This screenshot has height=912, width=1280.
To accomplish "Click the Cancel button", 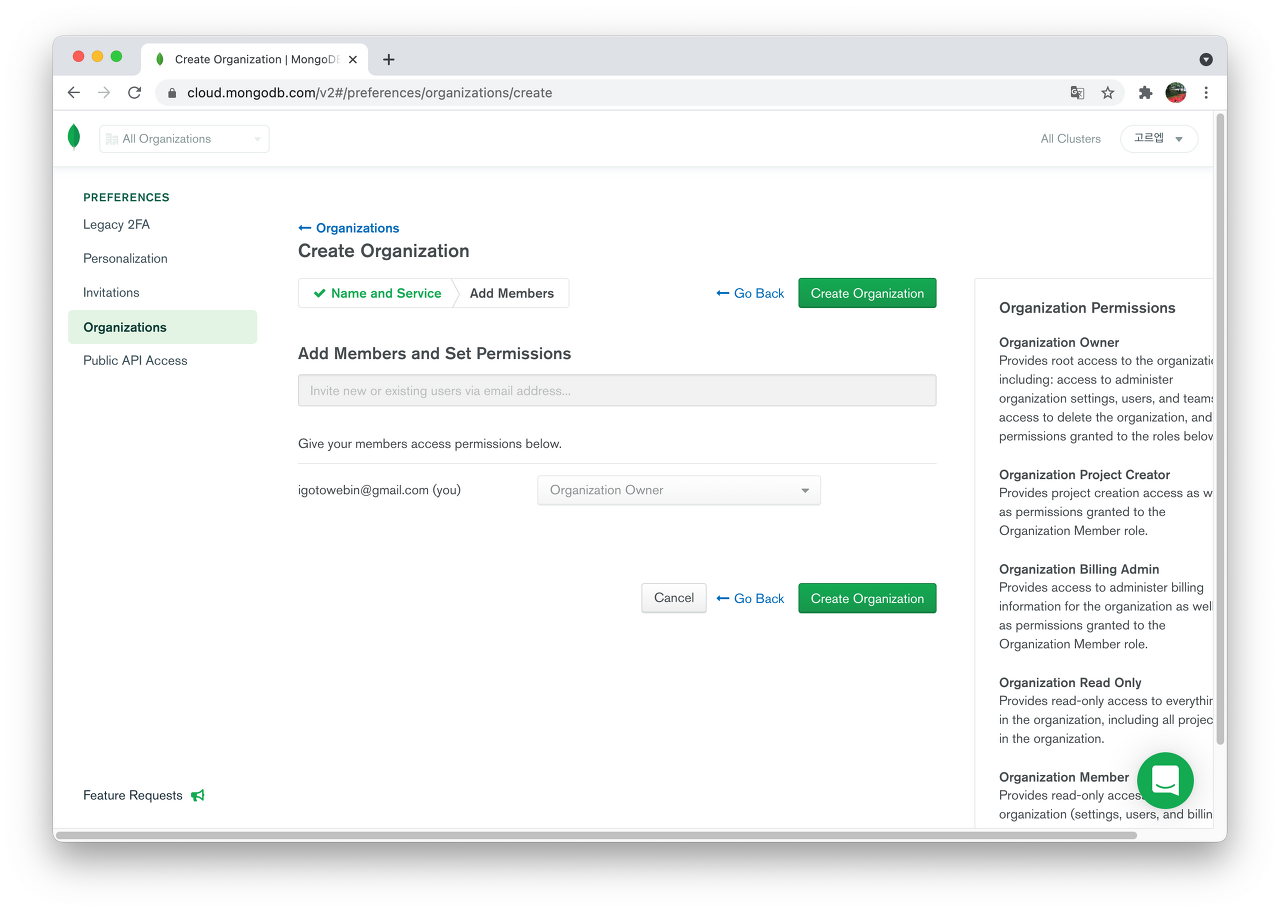I will tap(674, 598).
